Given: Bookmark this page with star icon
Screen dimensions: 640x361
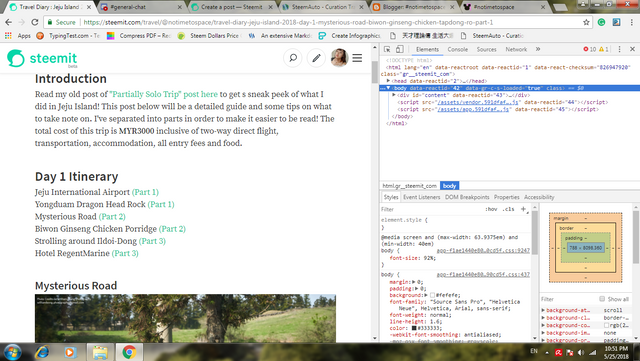Looking at the screenshot, I should pyautogui.click(x=586, y=22).
